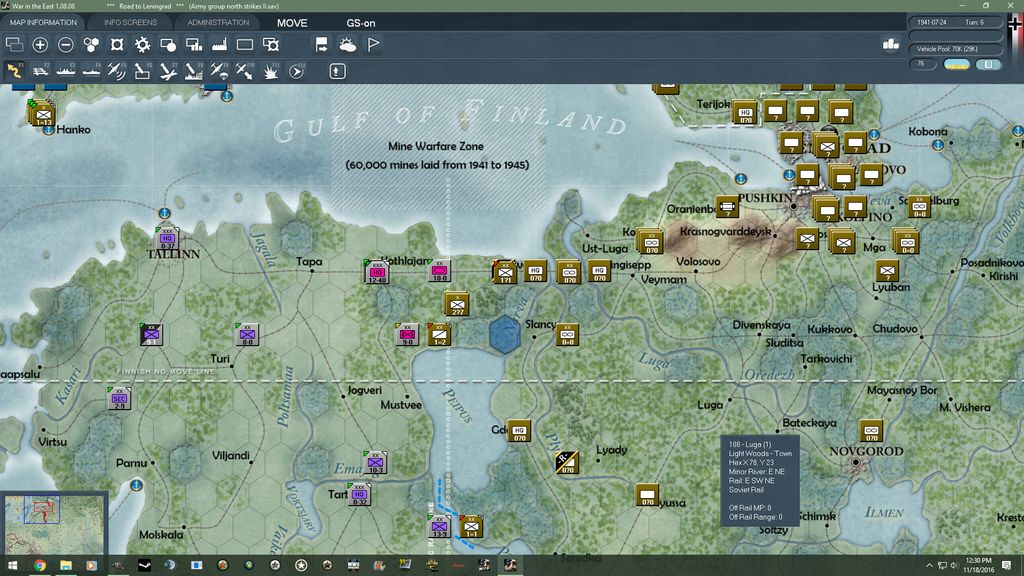
Task: Select the 13-9 unit south of Peipus
Action: [x=439, y=526]
